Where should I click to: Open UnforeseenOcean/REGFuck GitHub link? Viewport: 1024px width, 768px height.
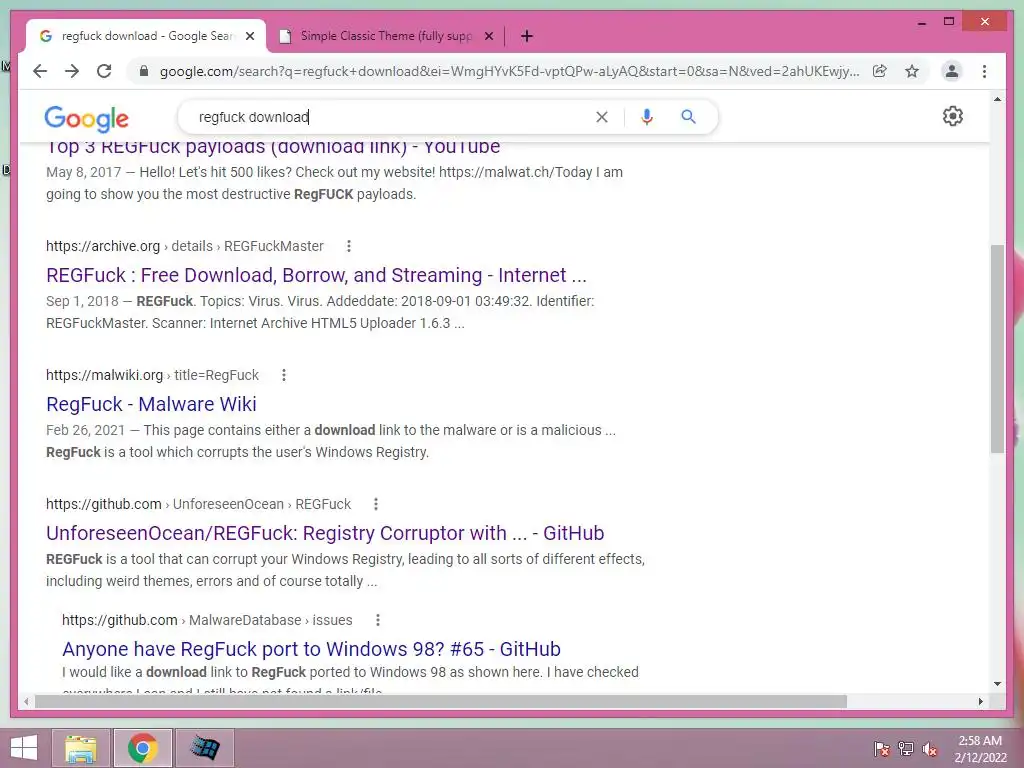point(325,533)
